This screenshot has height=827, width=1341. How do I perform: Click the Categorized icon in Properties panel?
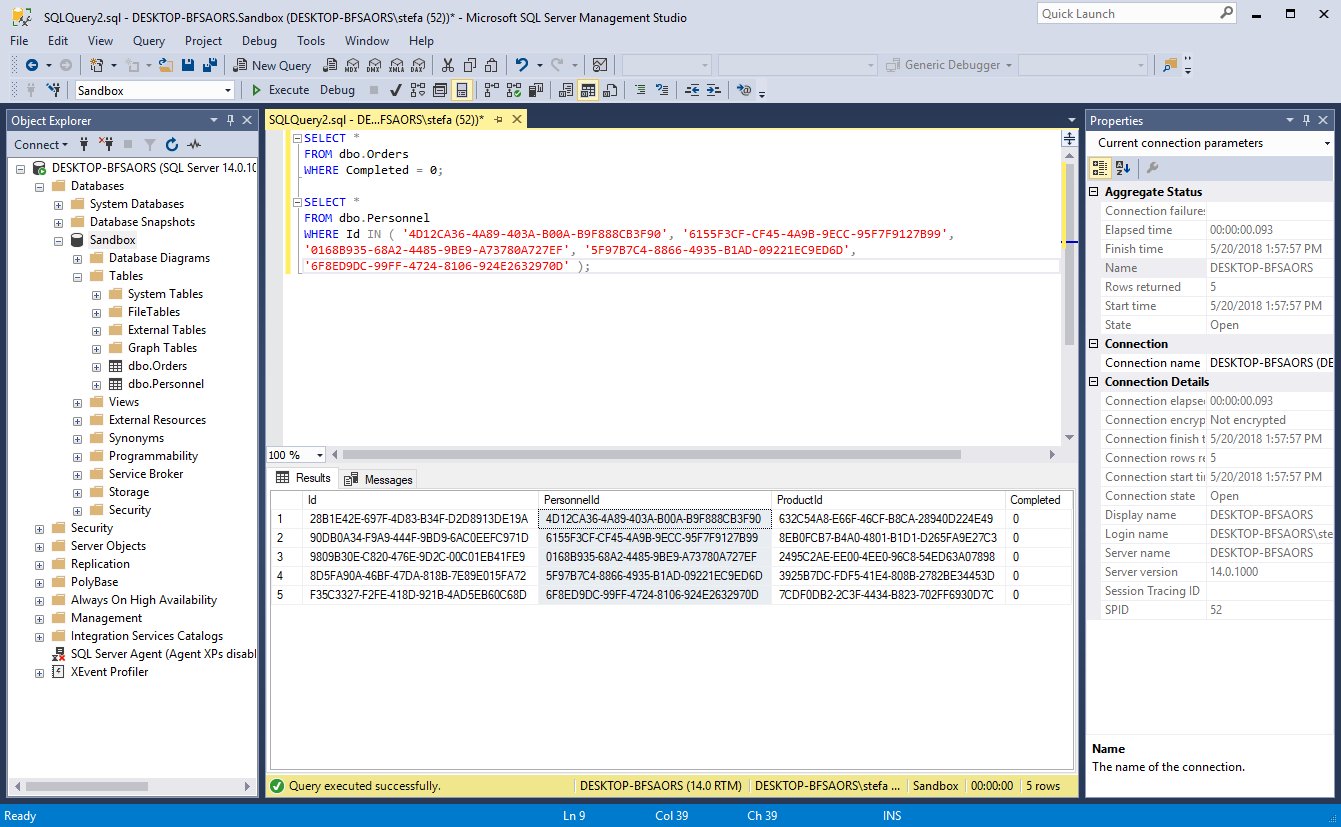click(x=1100, y=168)
